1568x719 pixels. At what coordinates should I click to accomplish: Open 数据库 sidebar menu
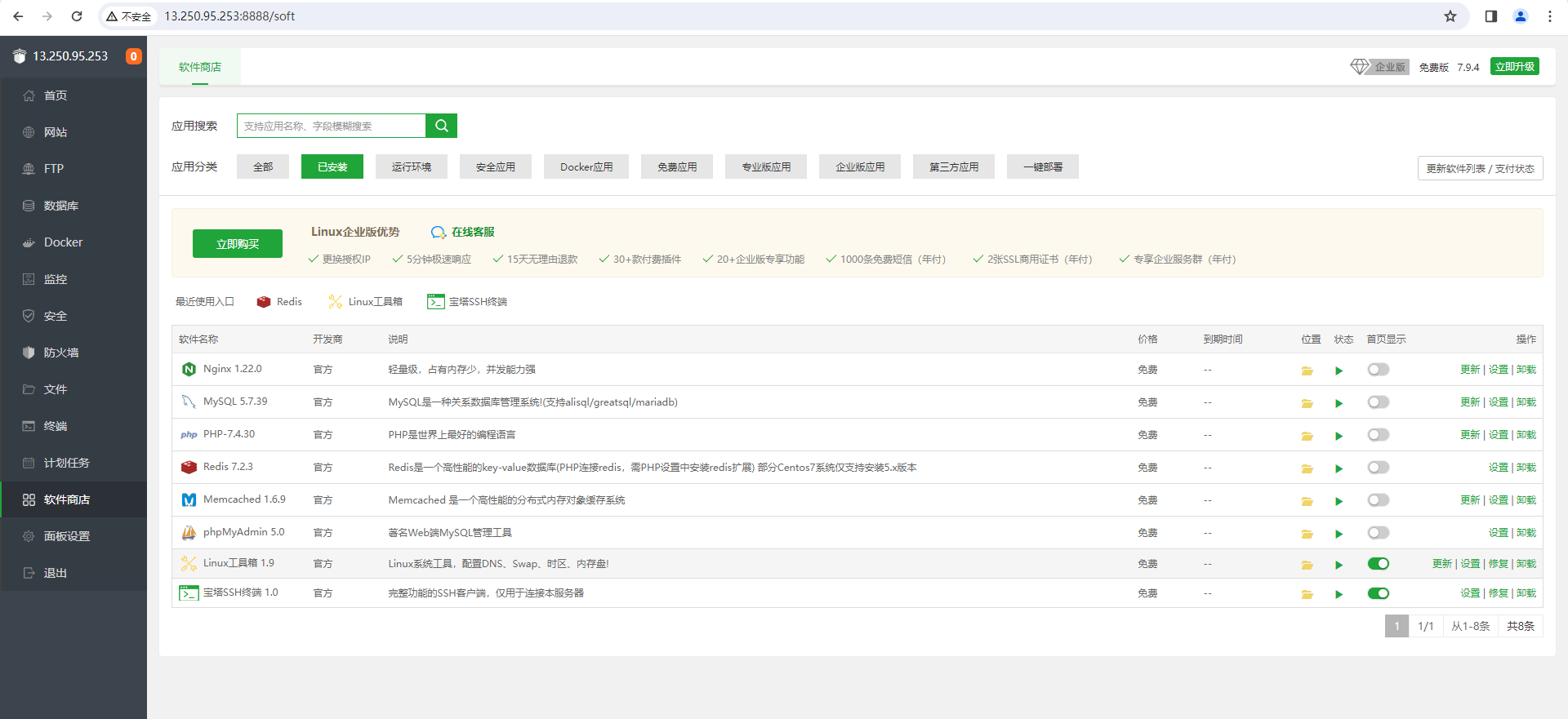point(73,206)
